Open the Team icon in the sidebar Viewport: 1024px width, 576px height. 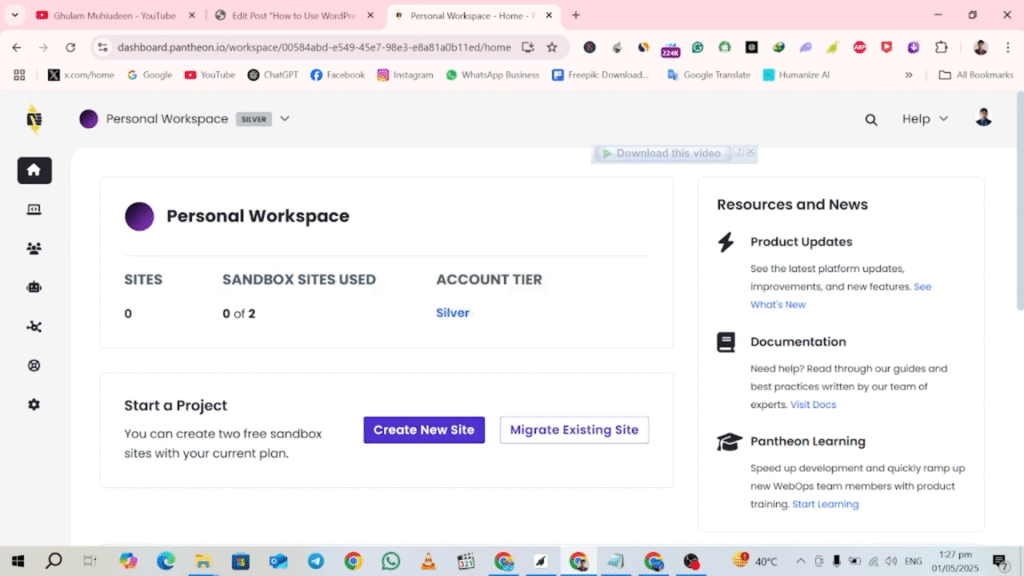tap(34, 248)
